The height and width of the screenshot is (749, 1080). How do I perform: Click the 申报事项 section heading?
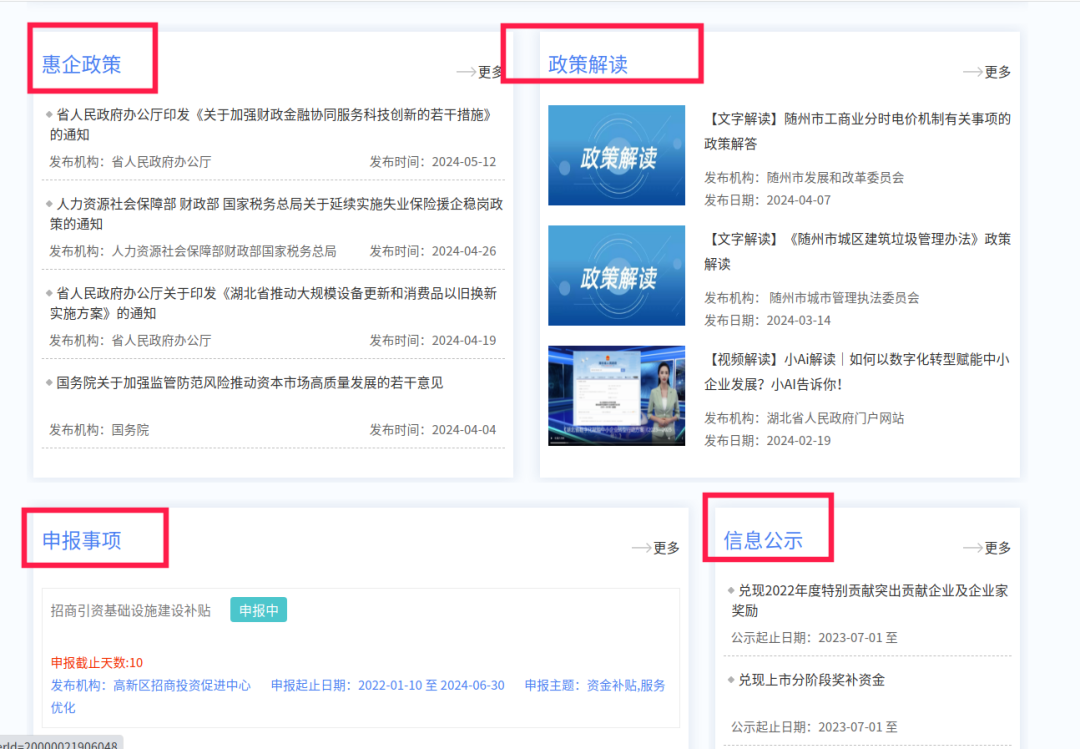click(x=82, y=541)
